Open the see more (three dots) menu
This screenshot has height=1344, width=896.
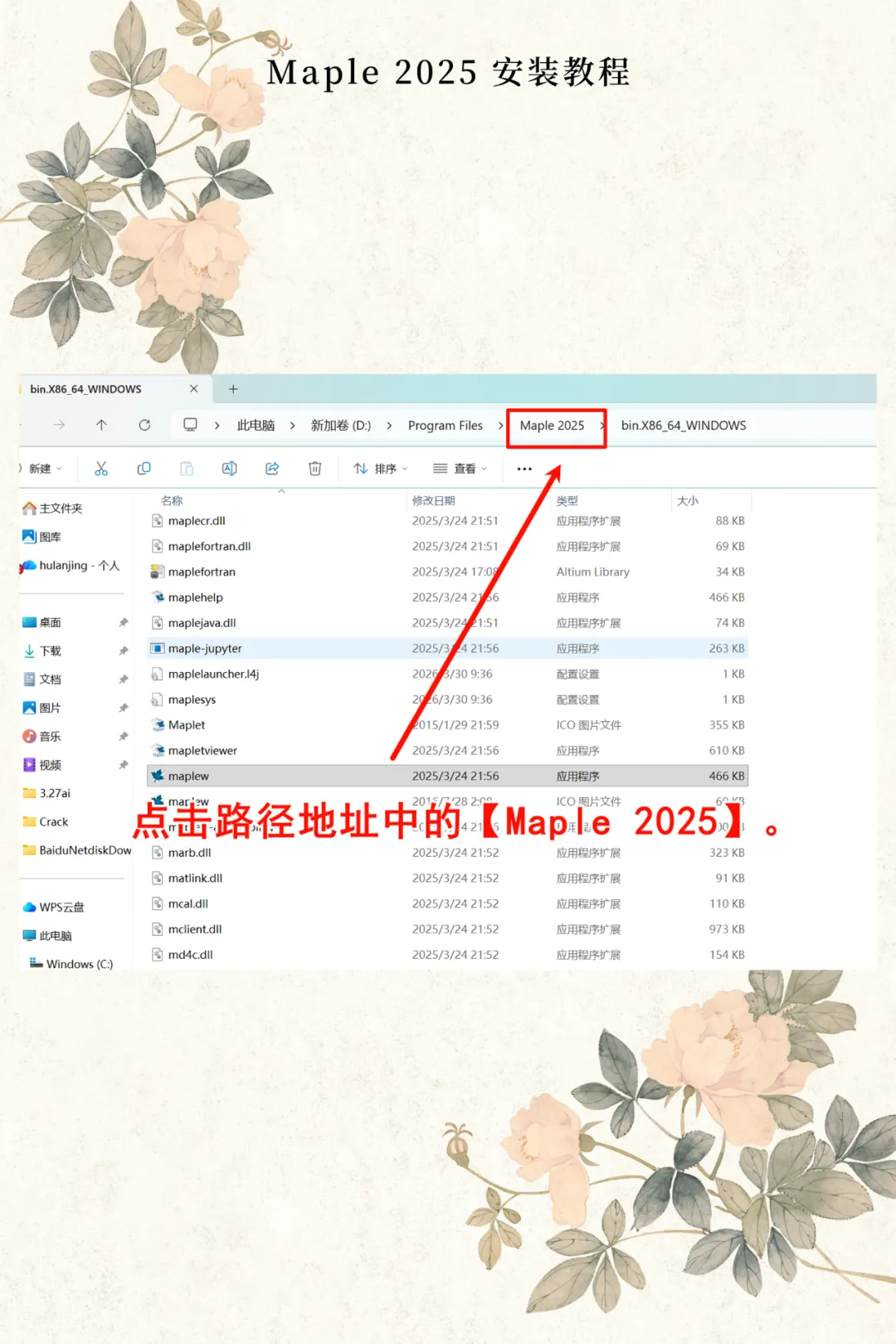point(524,469)
